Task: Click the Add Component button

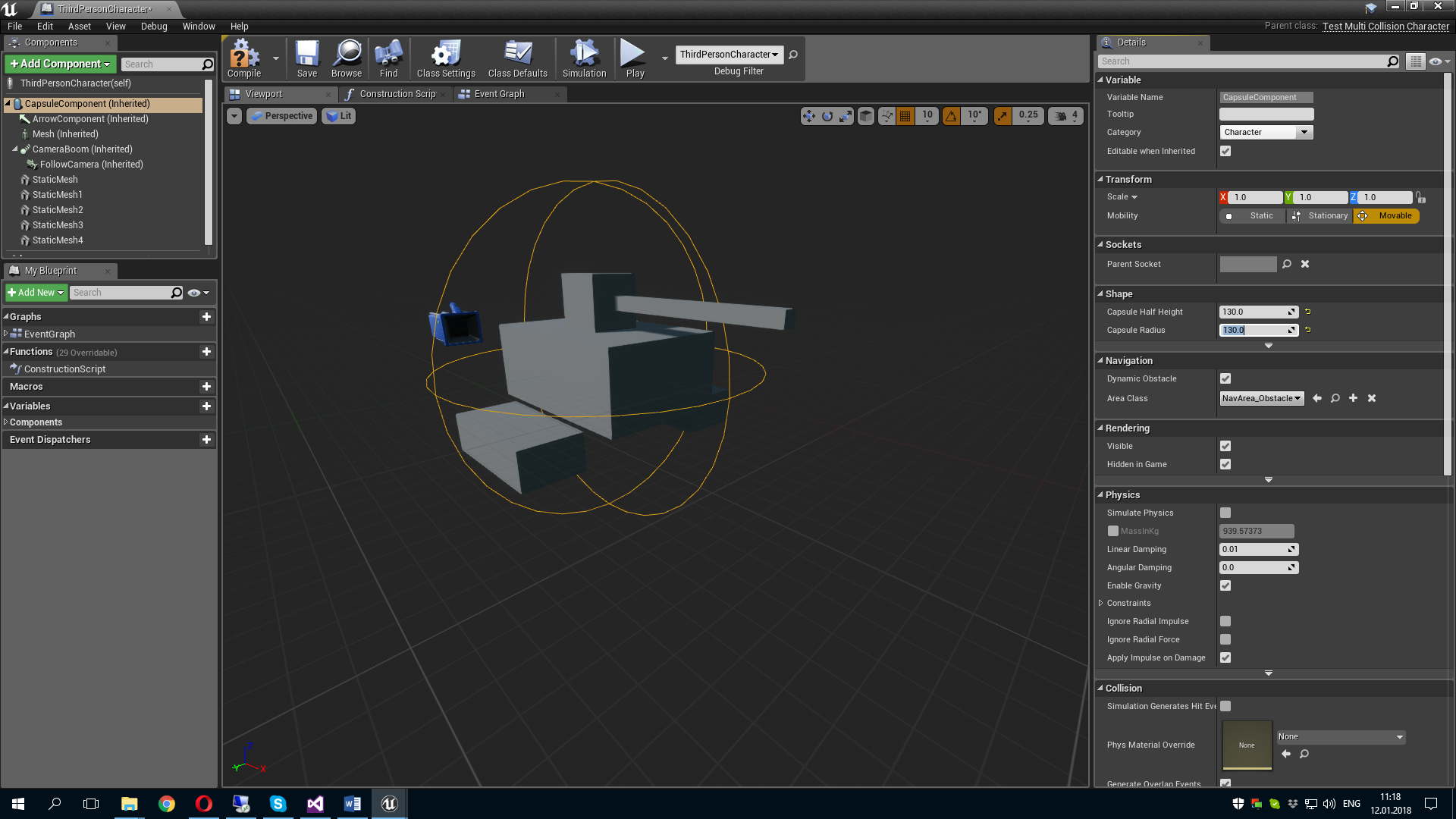Action: point(61,64)
